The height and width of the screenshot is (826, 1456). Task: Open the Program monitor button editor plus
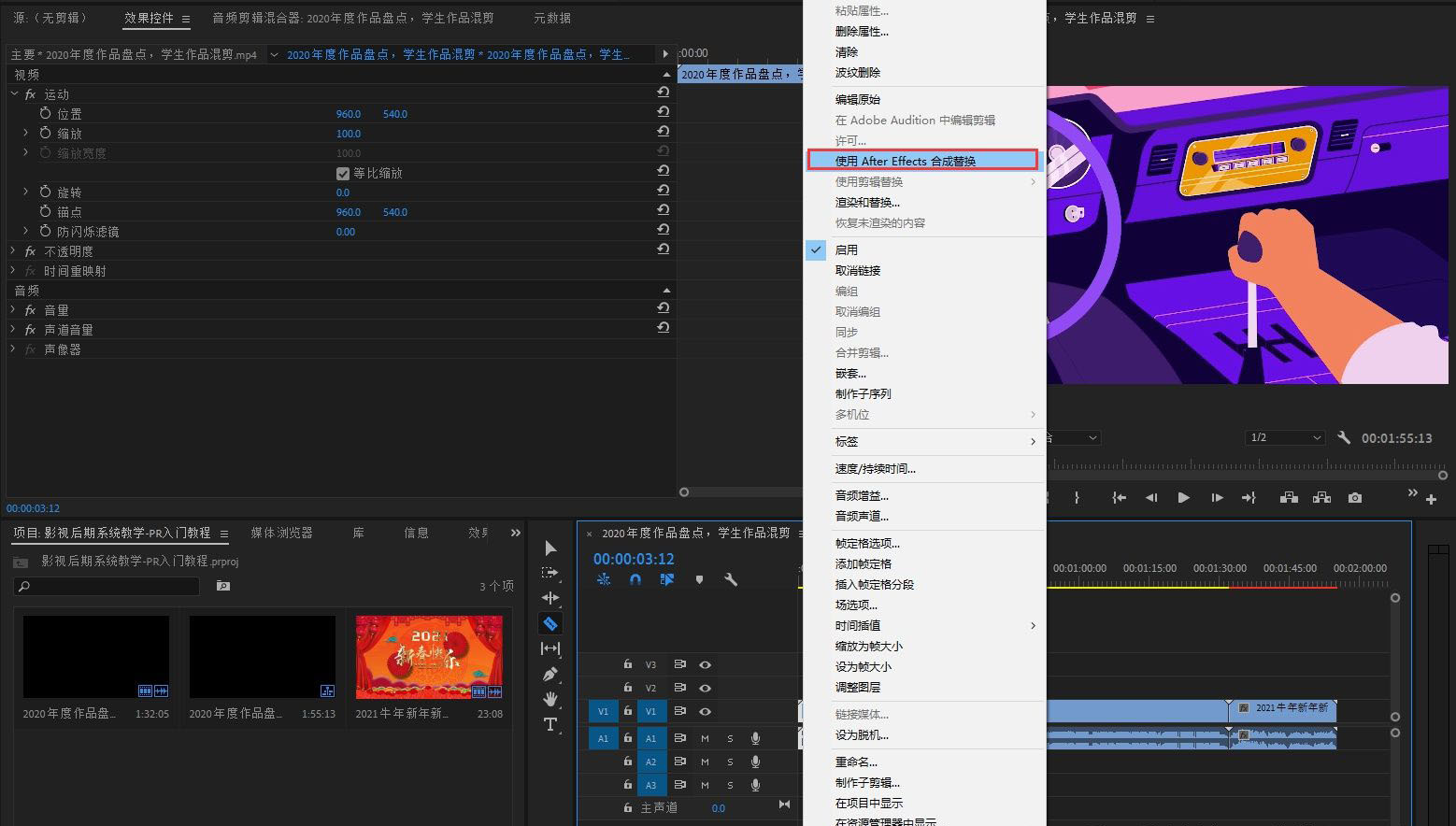(1431, 500)
